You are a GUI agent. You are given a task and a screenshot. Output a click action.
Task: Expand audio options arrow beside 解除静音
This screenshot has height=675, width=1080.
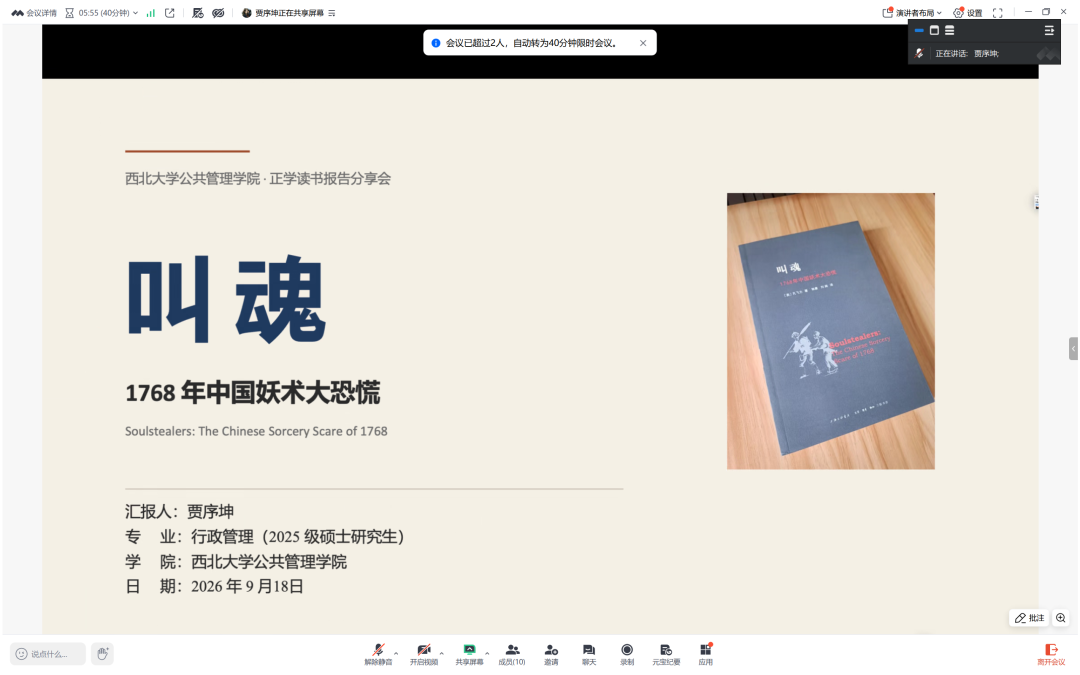coord(396,653)
